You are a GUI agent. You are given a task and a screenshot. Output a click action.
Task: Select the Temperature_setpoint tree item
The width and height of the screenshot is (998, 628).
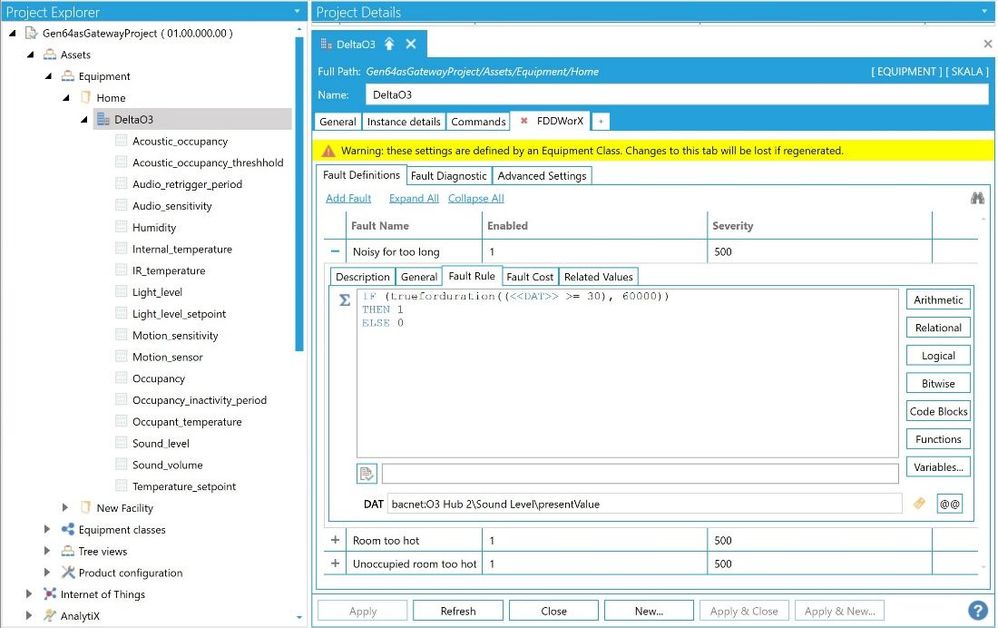184,486
